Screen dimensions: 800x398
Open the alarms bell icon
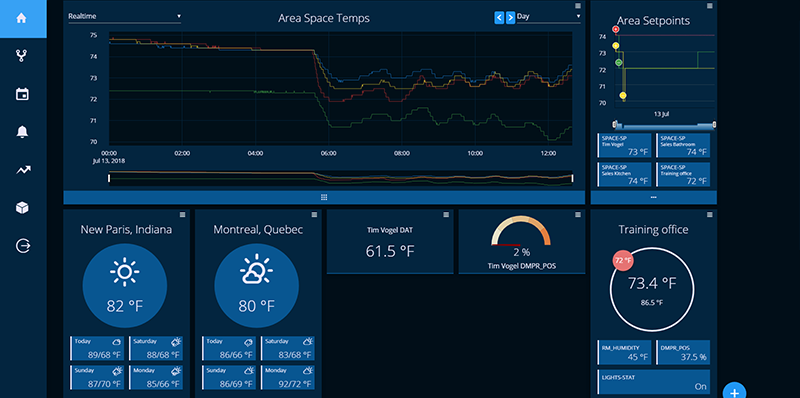22,132
